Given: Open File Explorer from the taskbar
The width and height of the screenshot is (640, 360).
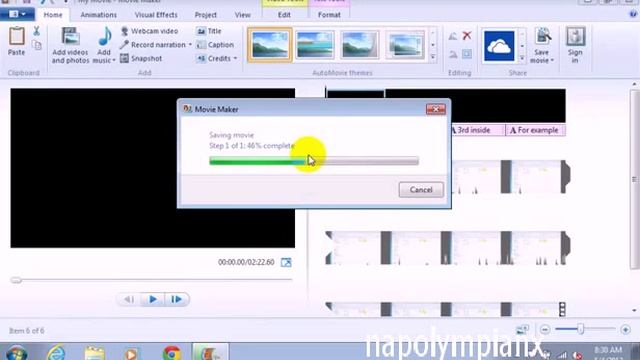Looking at the screenshot, I should tap(94, 353).
